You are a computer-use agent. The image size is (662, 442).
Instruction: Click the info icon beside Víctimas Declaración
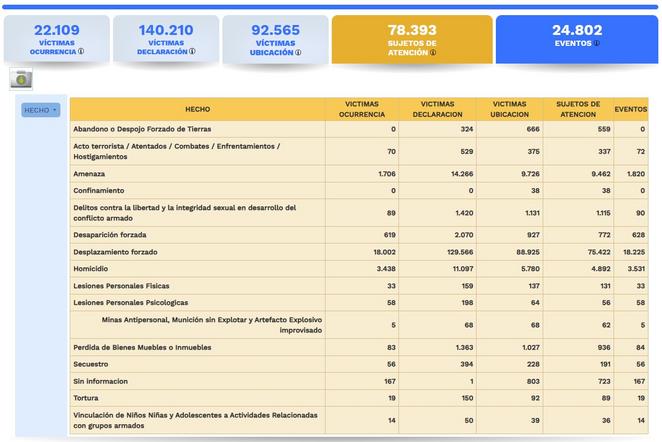[x=192, y=52]
